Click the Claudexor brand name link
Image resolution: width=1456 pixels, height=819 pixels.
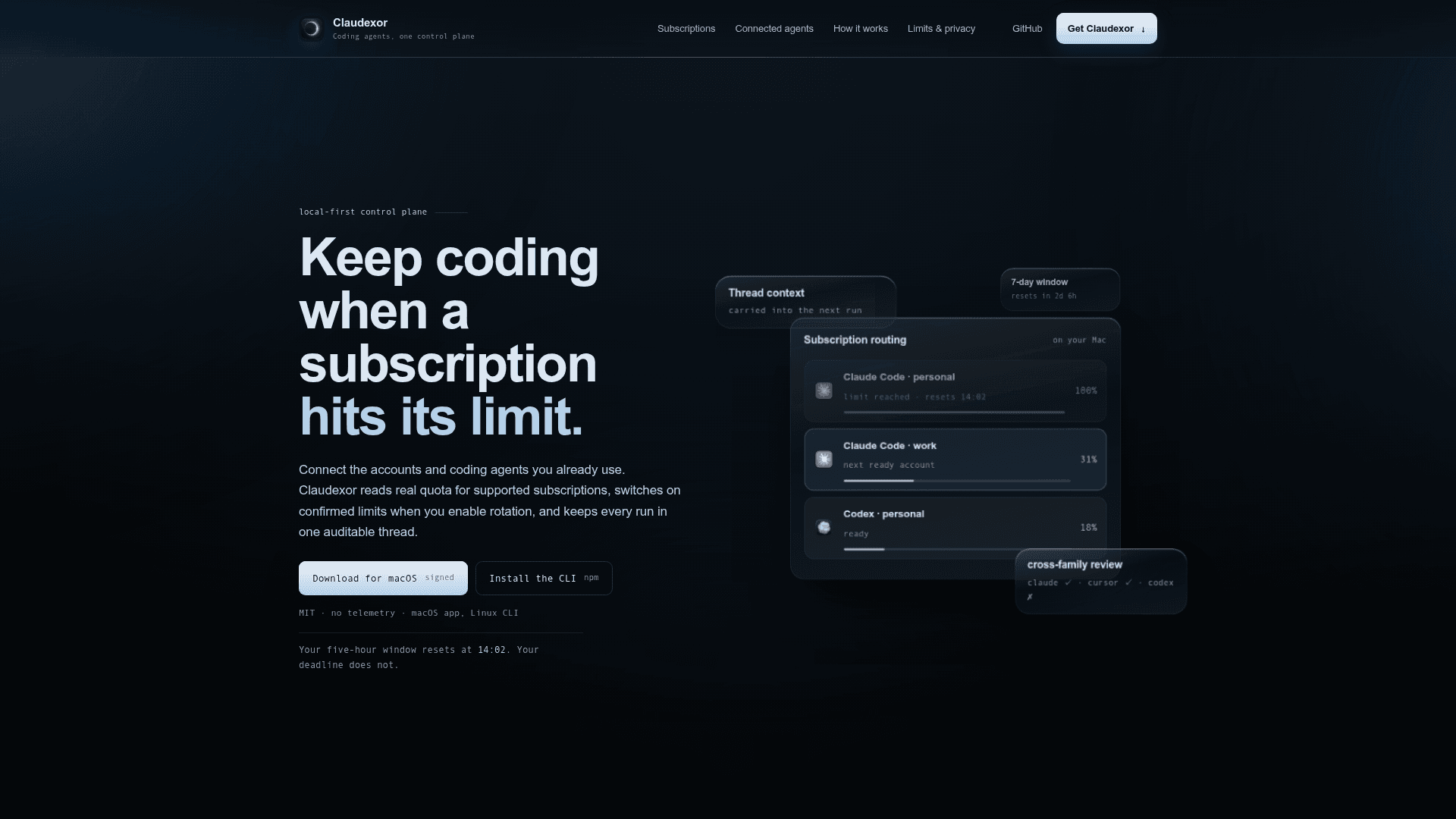click(360, 23)
